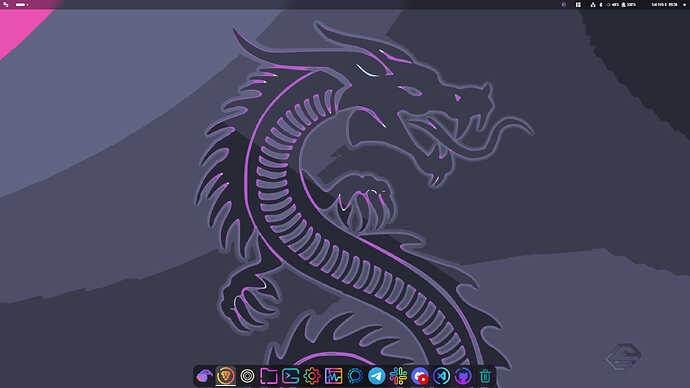Open the activities icon in top-left corner
The image size is (690, 388).
point(6,4)
